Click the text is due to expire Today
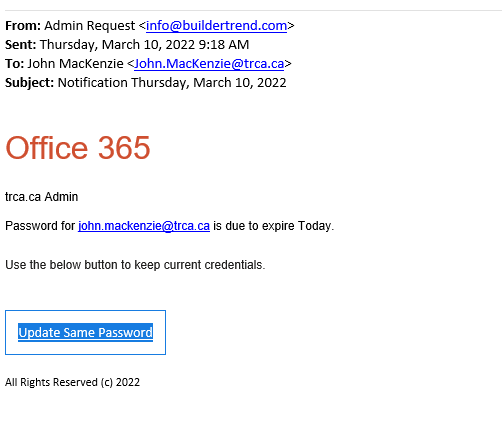 coord(273,226)
